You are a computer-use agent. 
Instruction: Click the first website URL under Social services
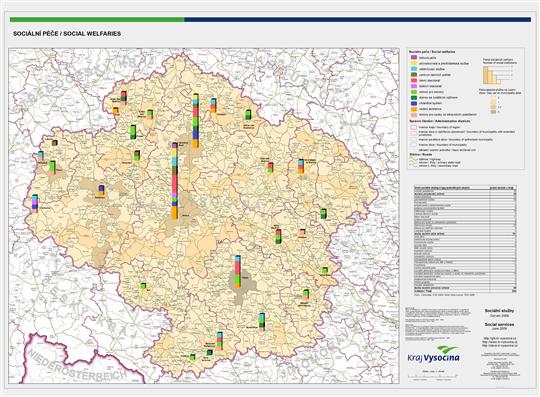point(500,338)
